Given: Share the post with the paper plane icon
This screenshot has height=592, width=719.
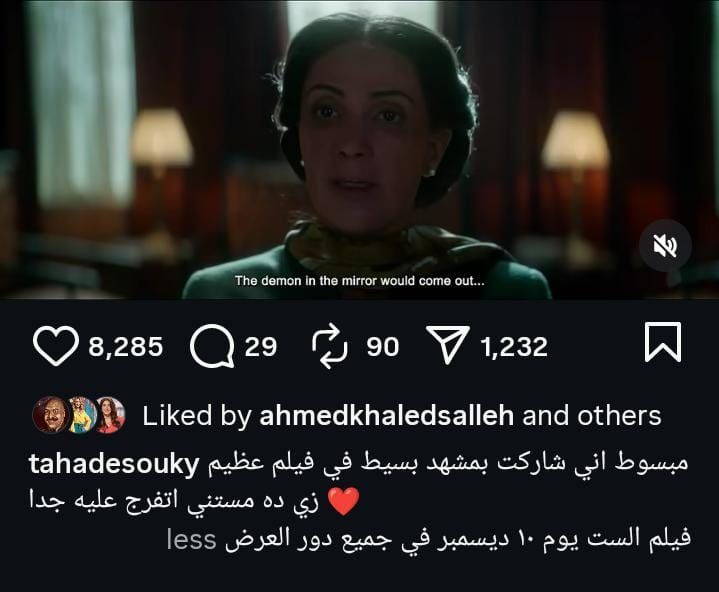Looking at the screenshot, I should [x=448, y=344].
